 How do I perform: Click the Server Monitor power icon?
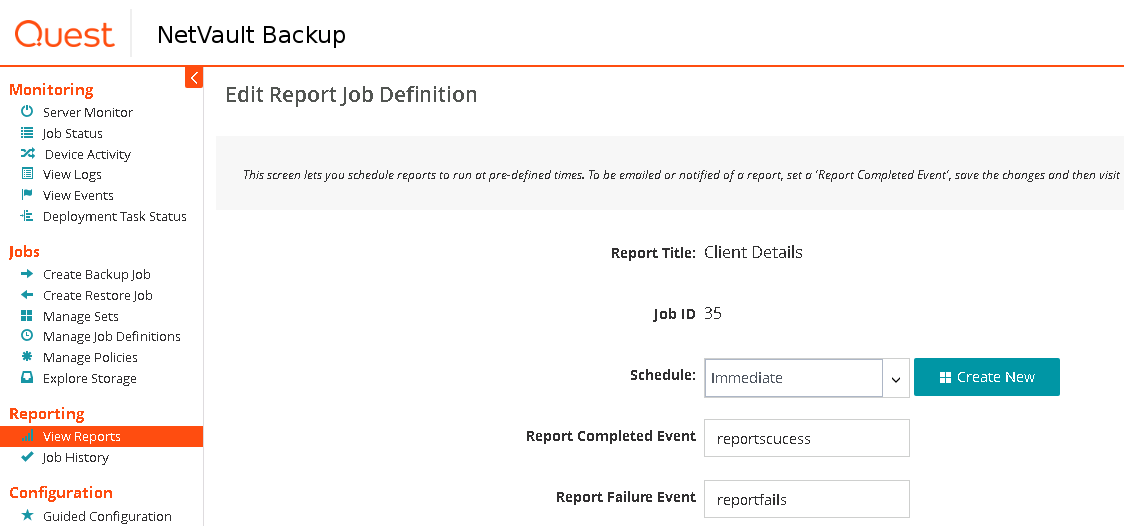[27, 112]
